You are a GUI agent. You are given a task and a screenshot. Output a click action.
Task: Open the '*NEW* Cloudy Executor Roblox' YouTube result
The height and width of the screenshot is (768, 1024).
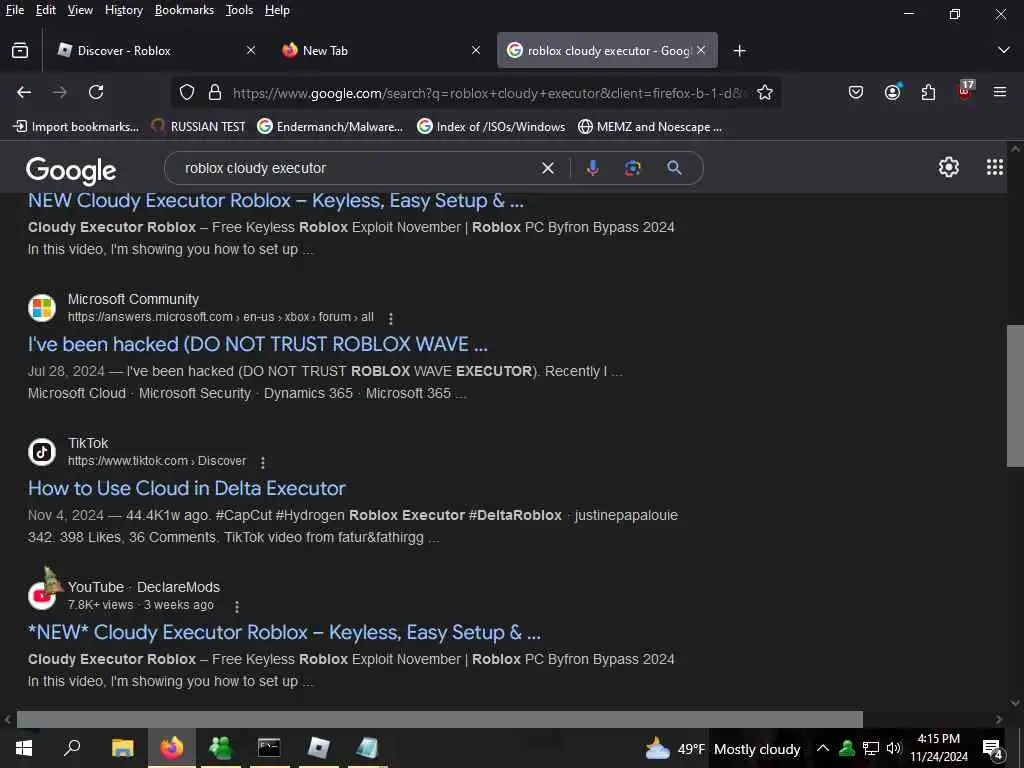tap(285, 632)
